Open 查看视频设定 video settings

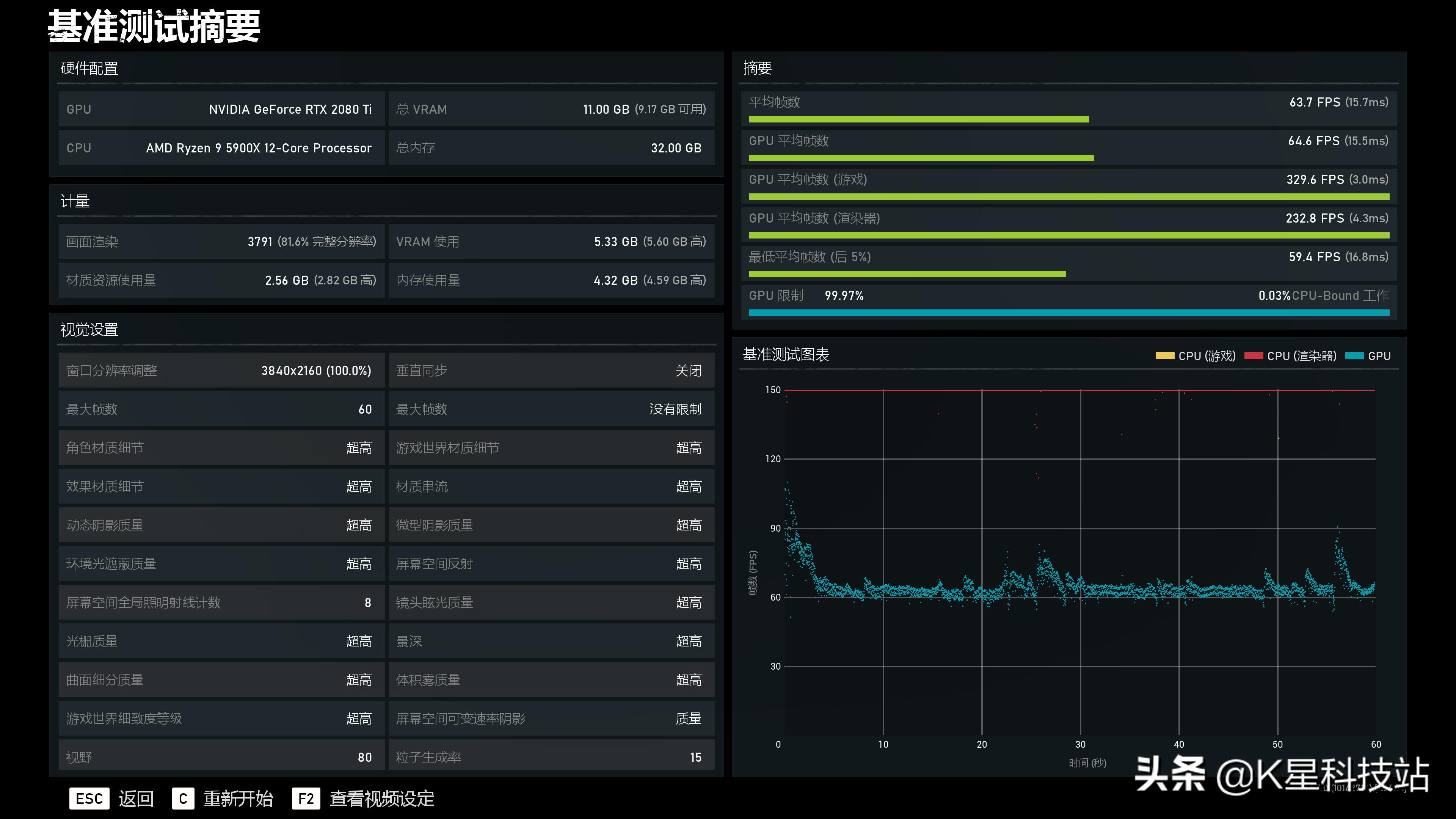(x=382, y=798)
